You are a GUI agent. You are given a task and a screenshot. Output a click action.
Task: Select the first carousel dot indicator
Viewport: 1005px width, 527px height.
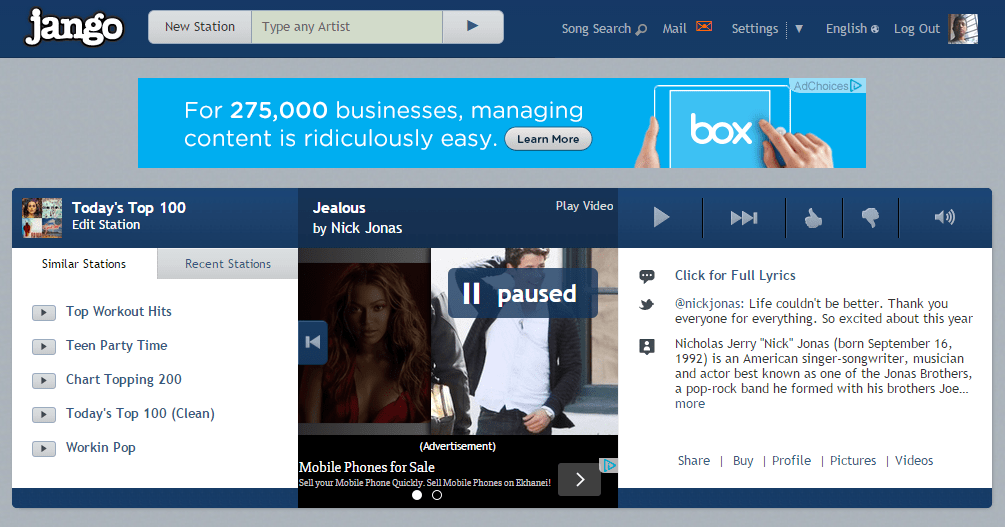(417, 495)
